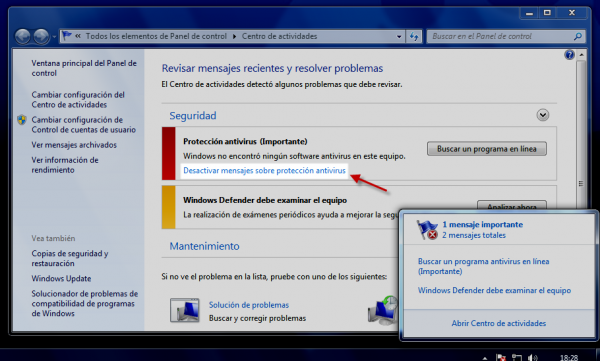Open recent pages dropdown next to forward arrow

[54, 37]
